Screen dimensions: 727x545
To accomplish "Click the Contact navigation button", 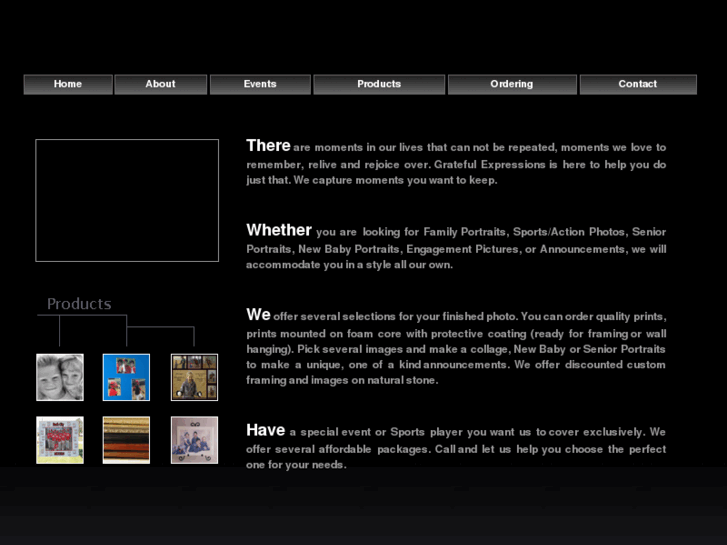I will point(638,84).
